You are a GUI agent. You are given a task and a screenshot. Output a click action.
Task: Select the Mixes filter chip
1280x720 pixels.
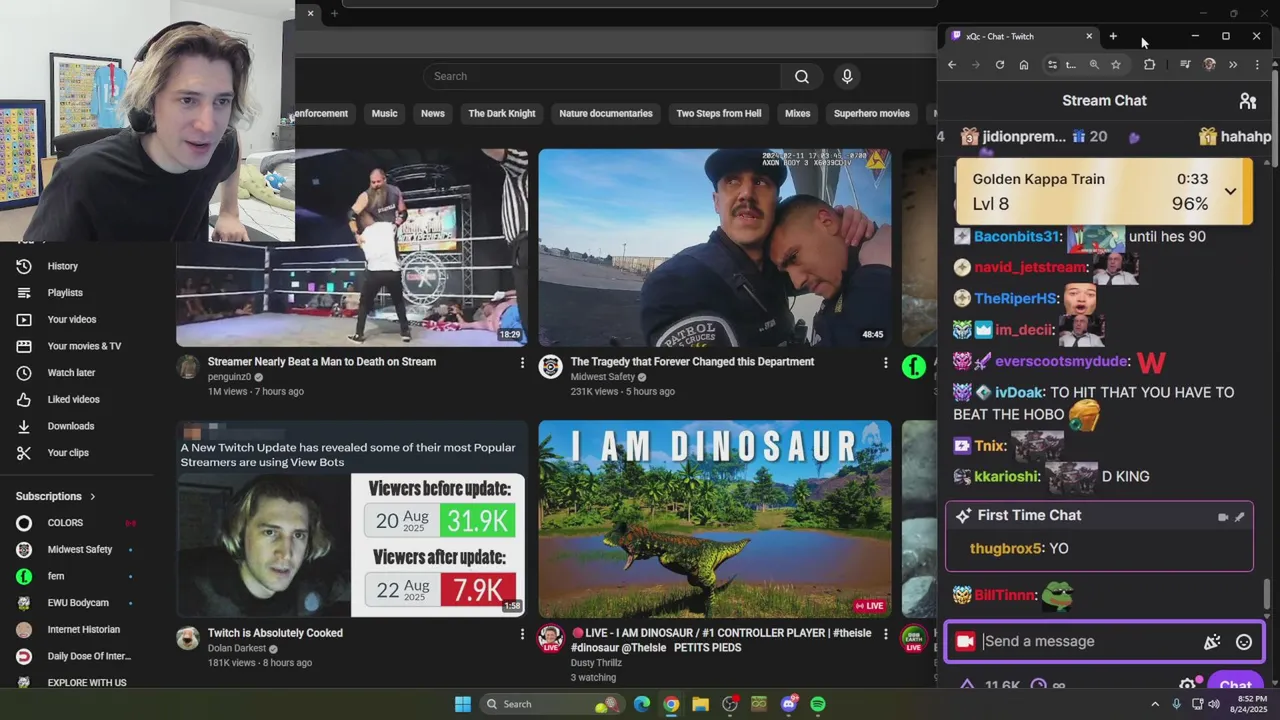798,114
